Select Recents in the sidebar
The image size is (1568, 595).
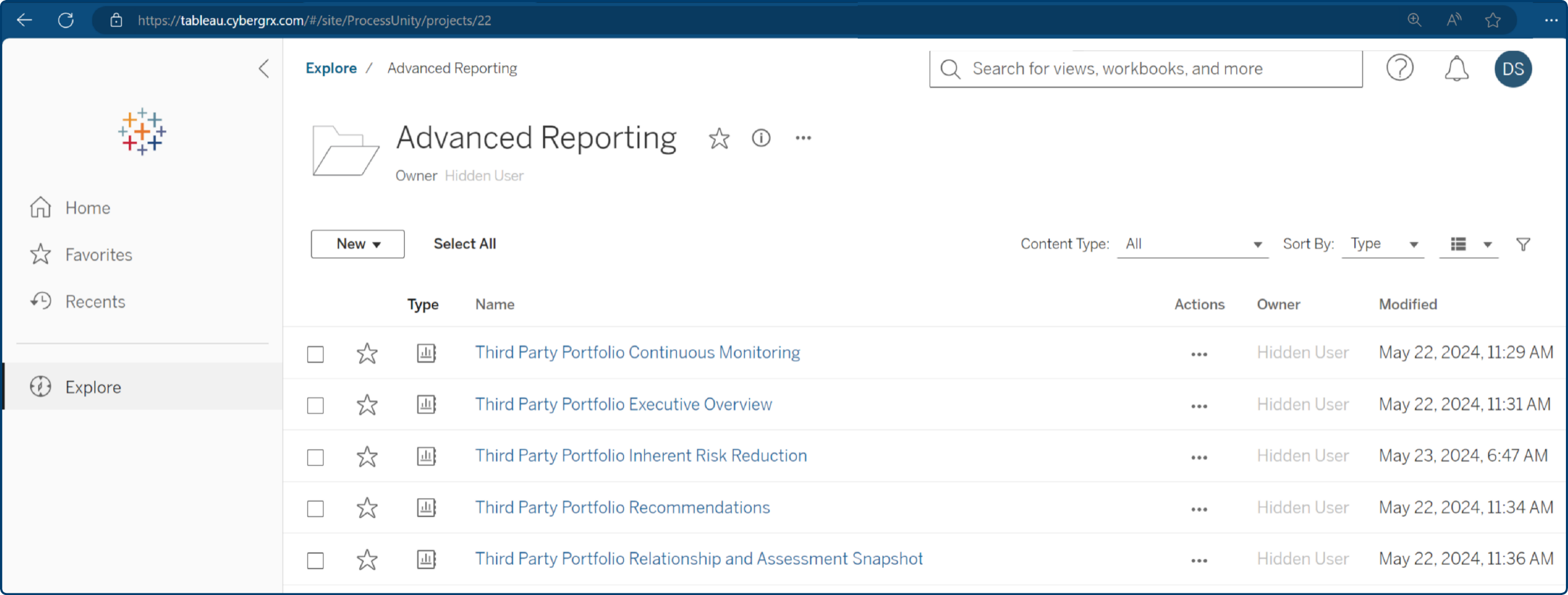click(95, 301)
